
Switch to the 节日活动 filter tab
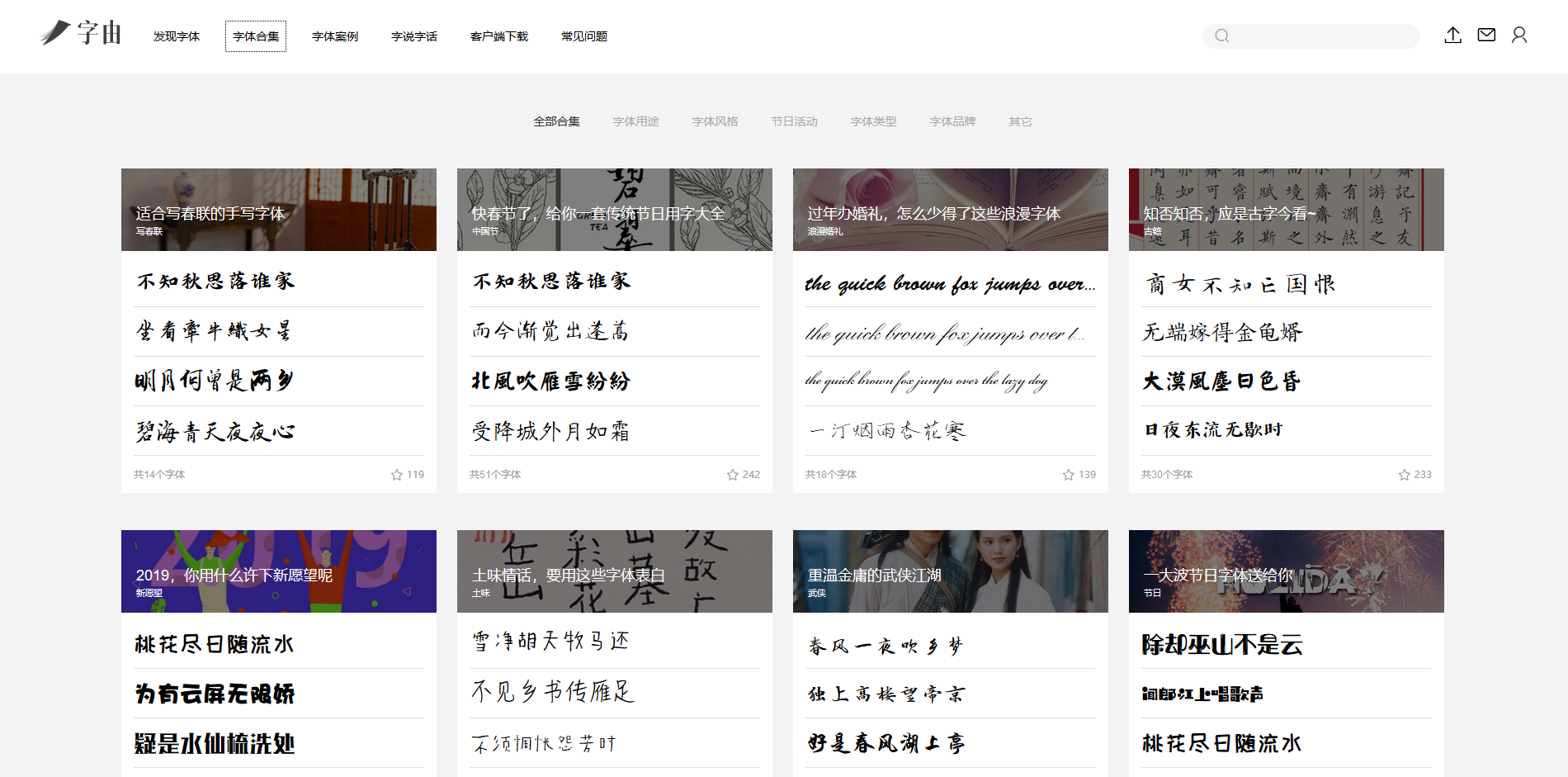795,121
